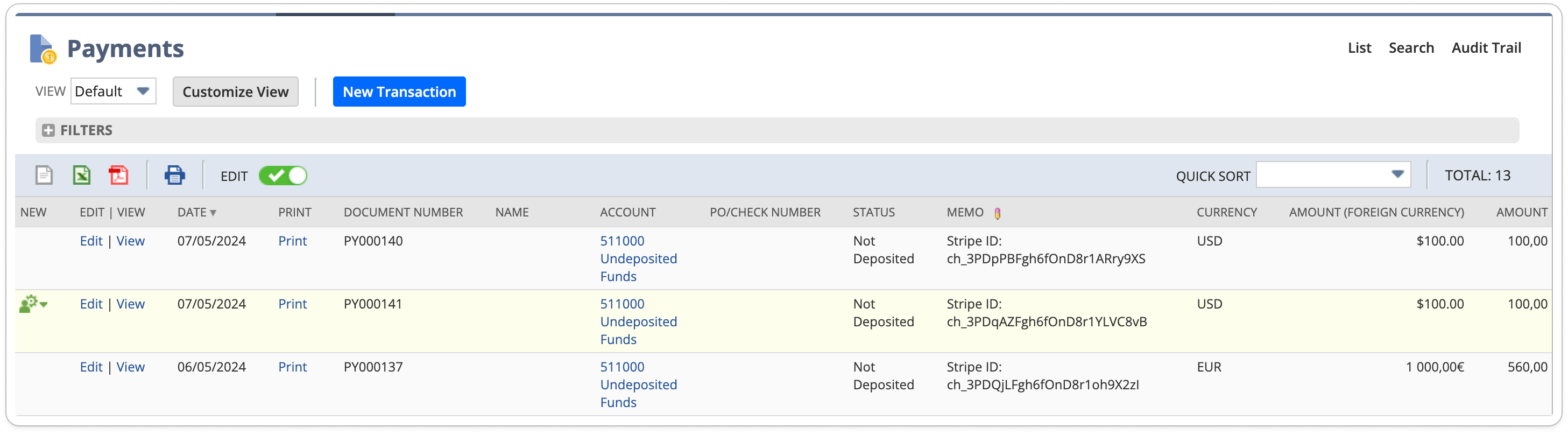Screen dimensions: 1568x434
Task: Sort by NAME column header
Action: (512, 213)
